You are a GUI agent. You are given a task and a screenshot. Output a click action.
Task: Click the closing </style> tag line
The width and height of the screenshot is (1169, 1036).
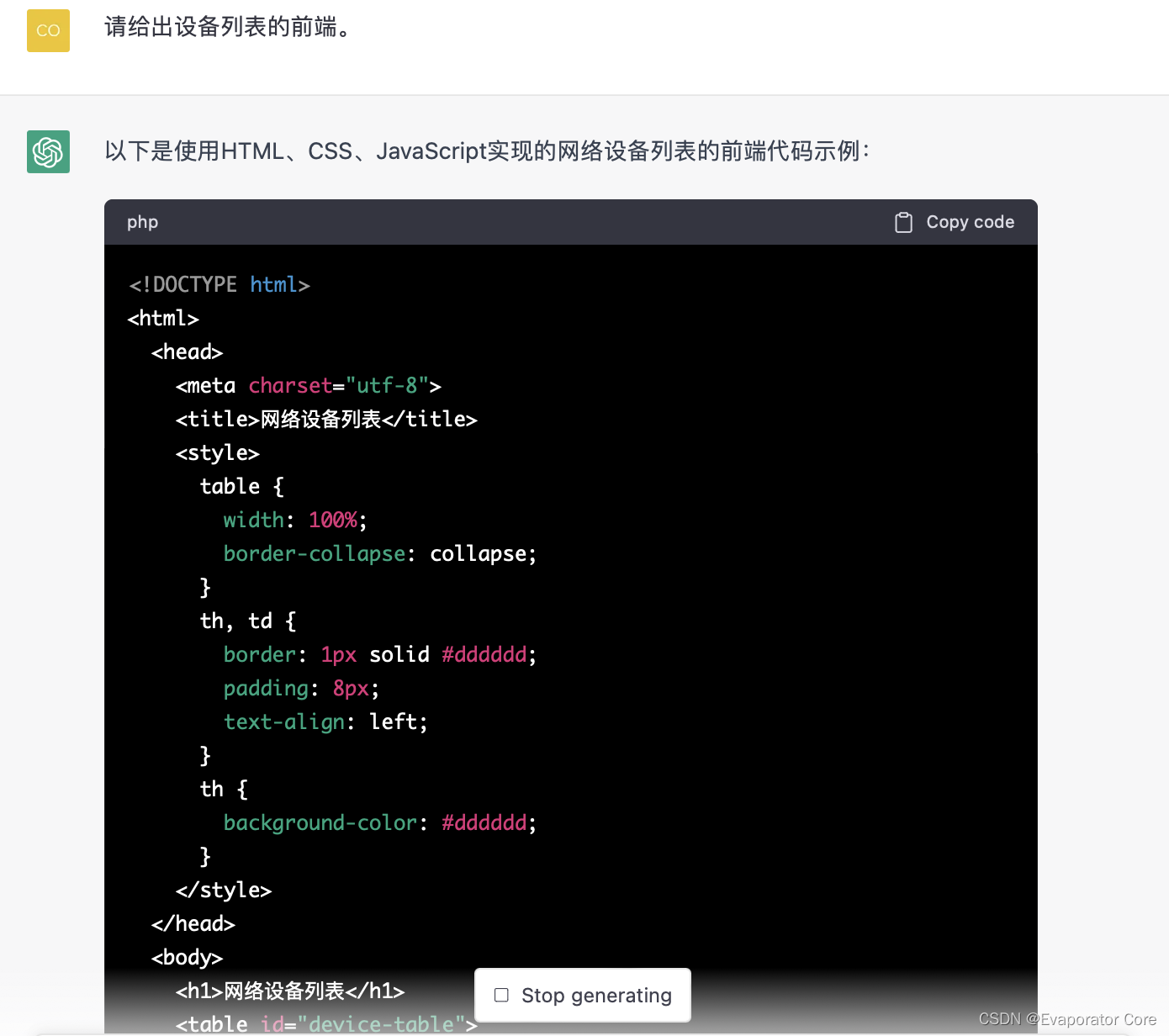point(224,891)
